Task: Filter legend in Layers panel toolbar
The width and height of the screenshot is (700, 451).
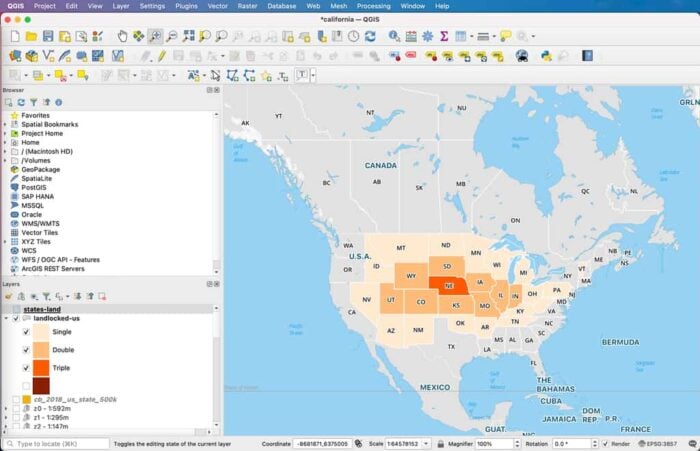Action: pos(46,296)
